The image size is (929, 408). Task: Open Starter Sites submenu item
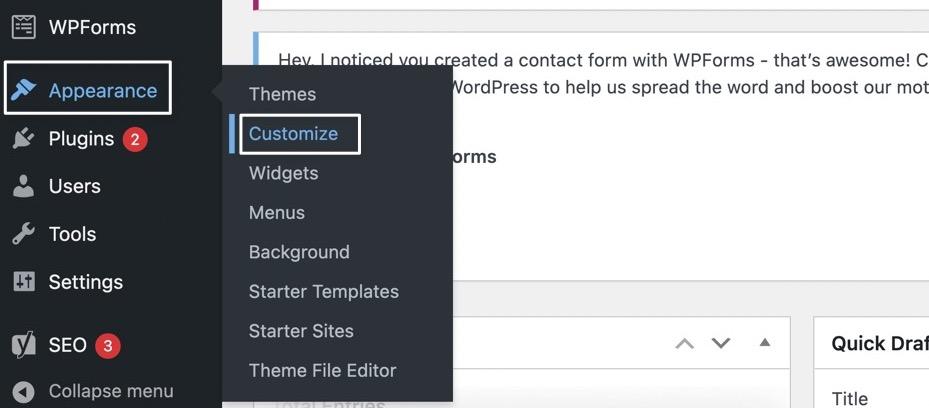[x=301, y=331]
